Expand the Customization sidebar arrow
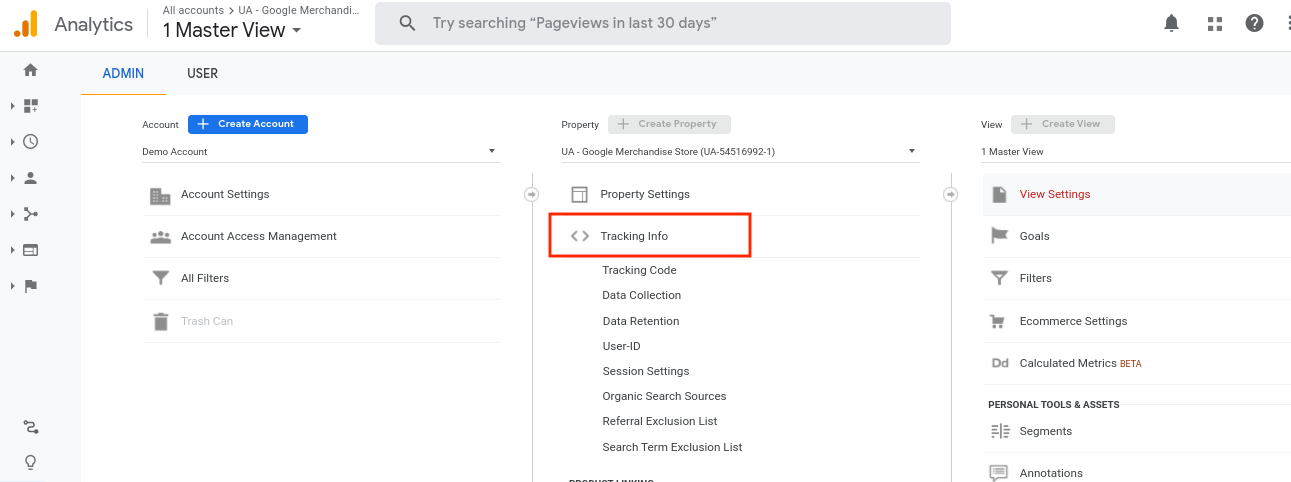The image size is (1291, 482). [12, 106]
